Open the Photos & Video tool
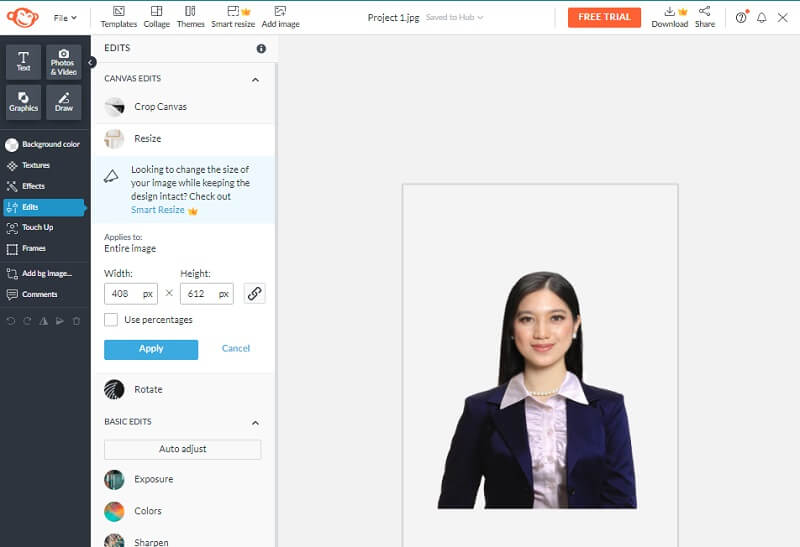The height and width of the screenshot is (547, 800). pos(64,62)
